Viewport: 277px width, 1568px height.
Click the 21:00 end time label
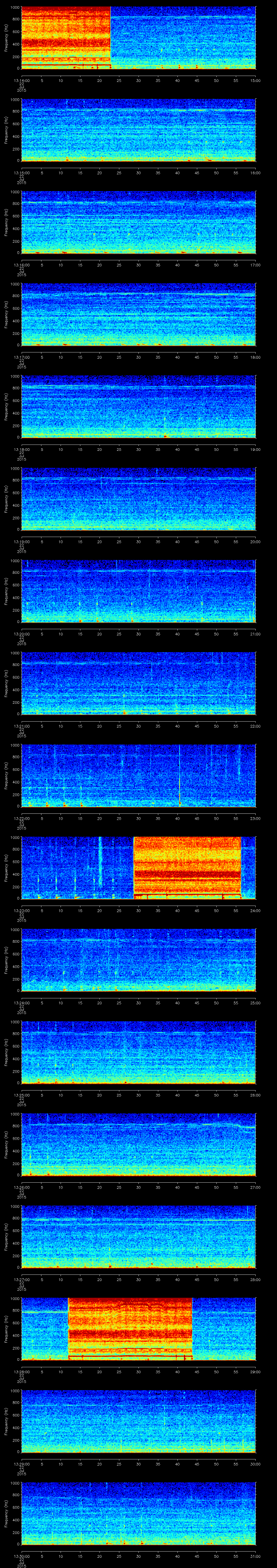[255, 634]
